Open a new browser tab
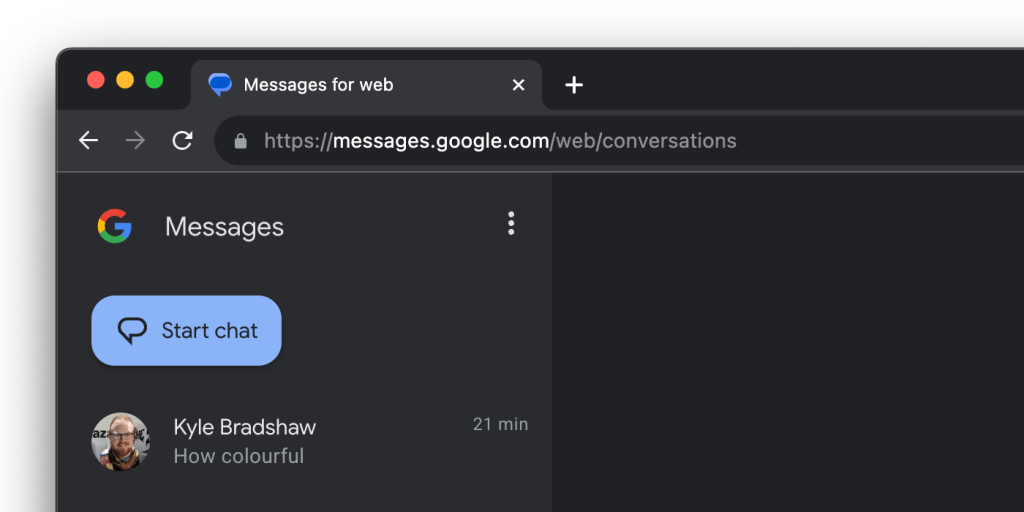1024x512 pixels. pos(574,86)
